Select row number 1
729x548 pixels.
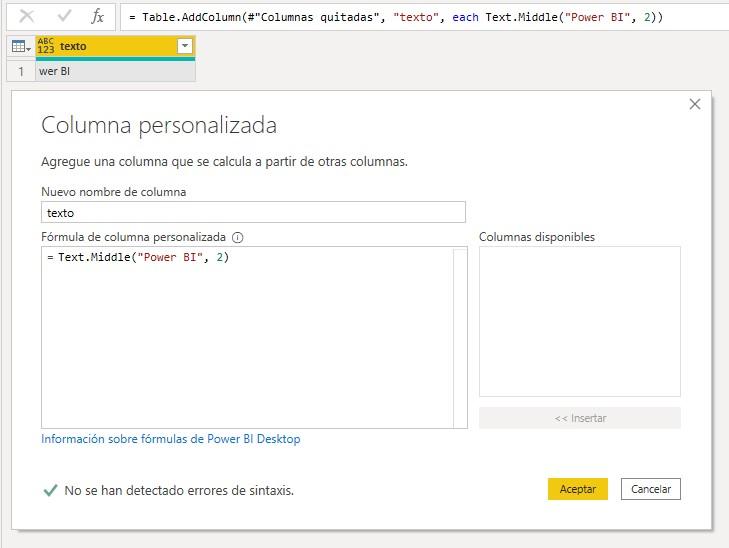click(21, 72)
